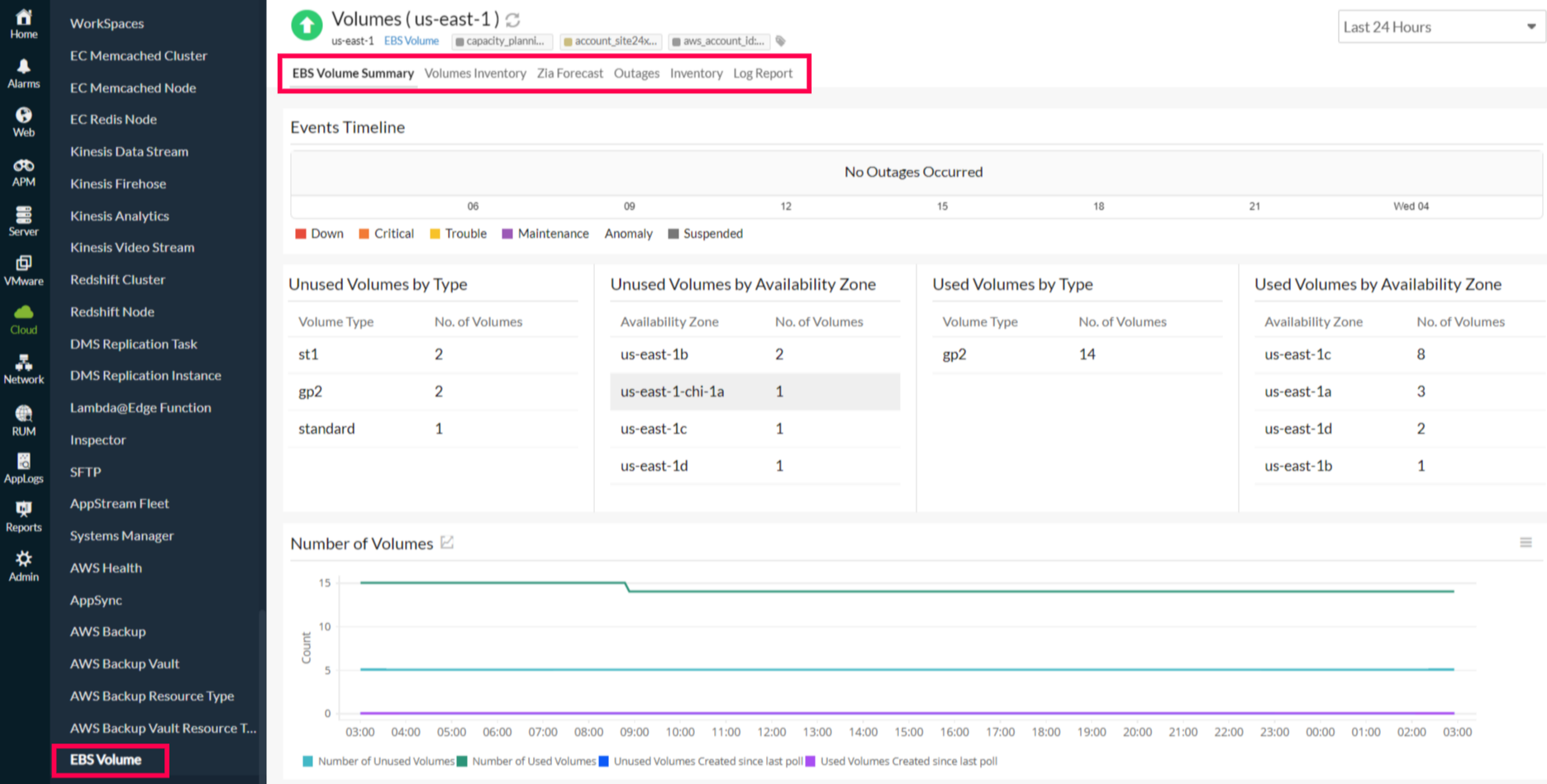Open the Last 24 Hours dropdown

(x=1440, y=26)
